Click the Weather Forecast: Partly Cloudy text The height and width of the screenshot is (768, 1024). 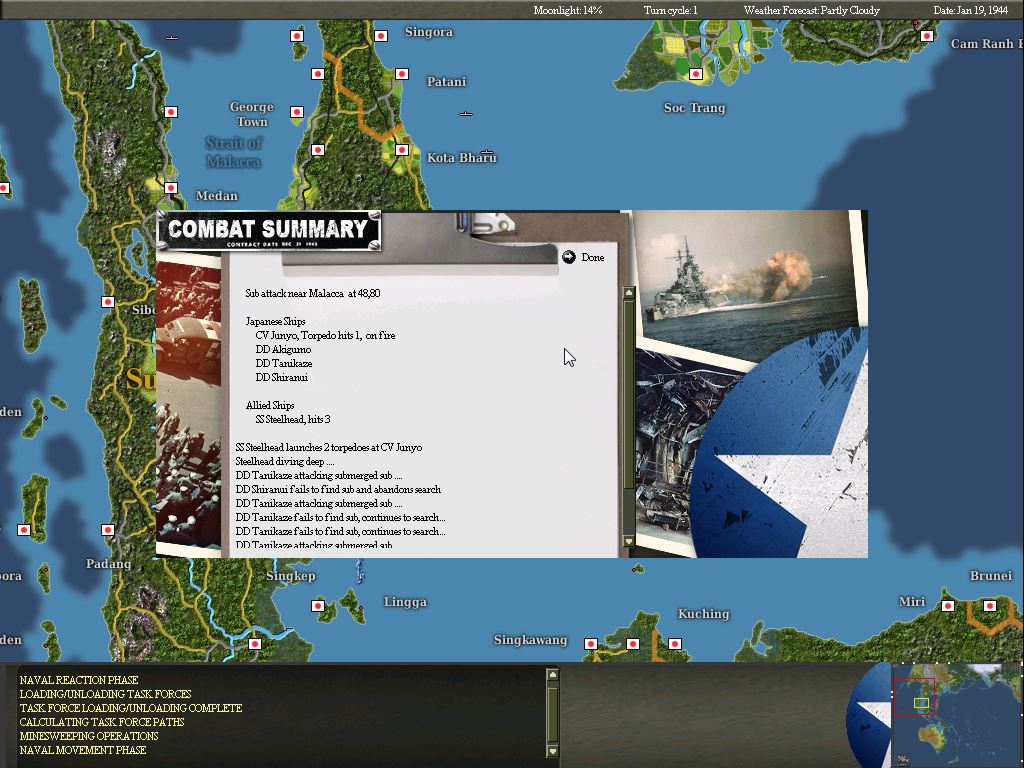(812, 10)
